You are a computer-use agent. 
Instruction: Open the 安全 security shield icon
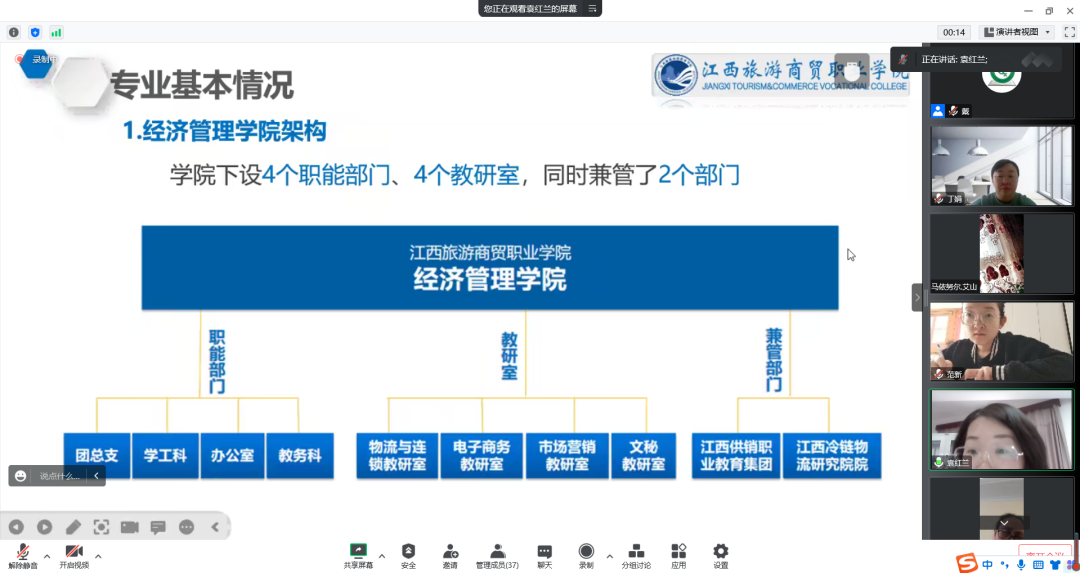point(408,555)
